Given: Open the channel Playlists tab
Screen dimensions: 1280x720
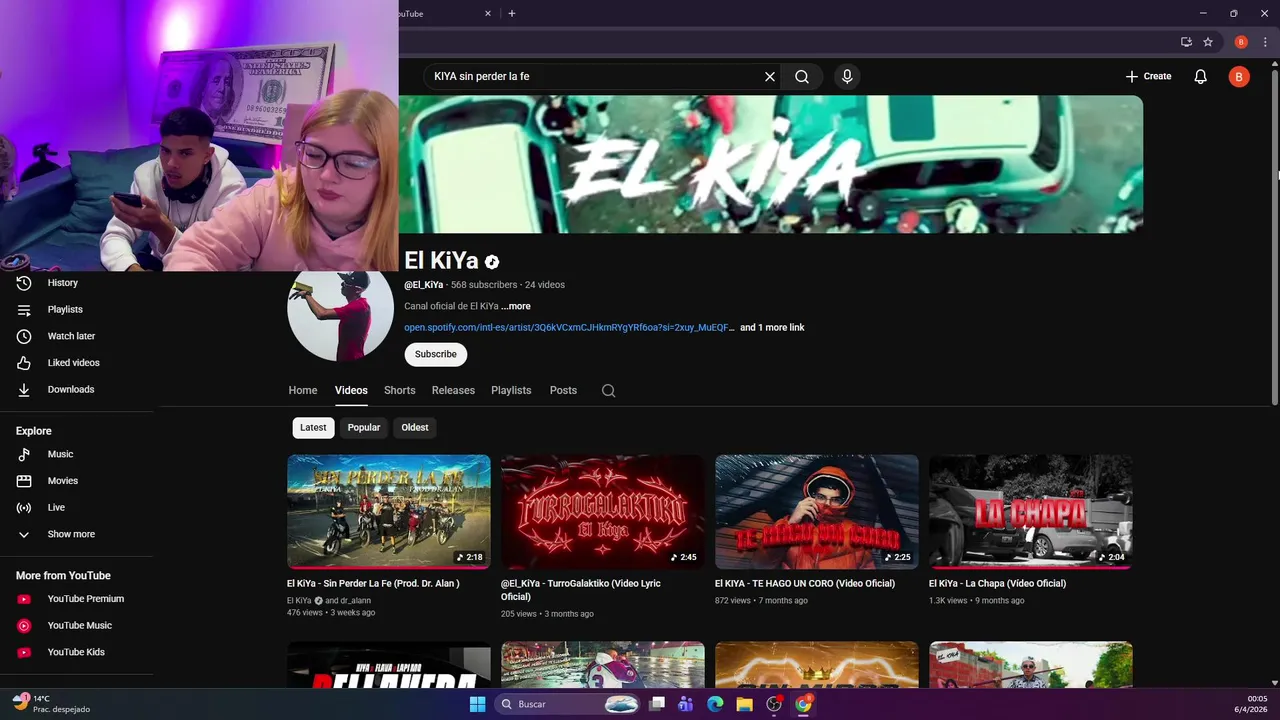Looking at the screenshot, I should pos(511,390).
